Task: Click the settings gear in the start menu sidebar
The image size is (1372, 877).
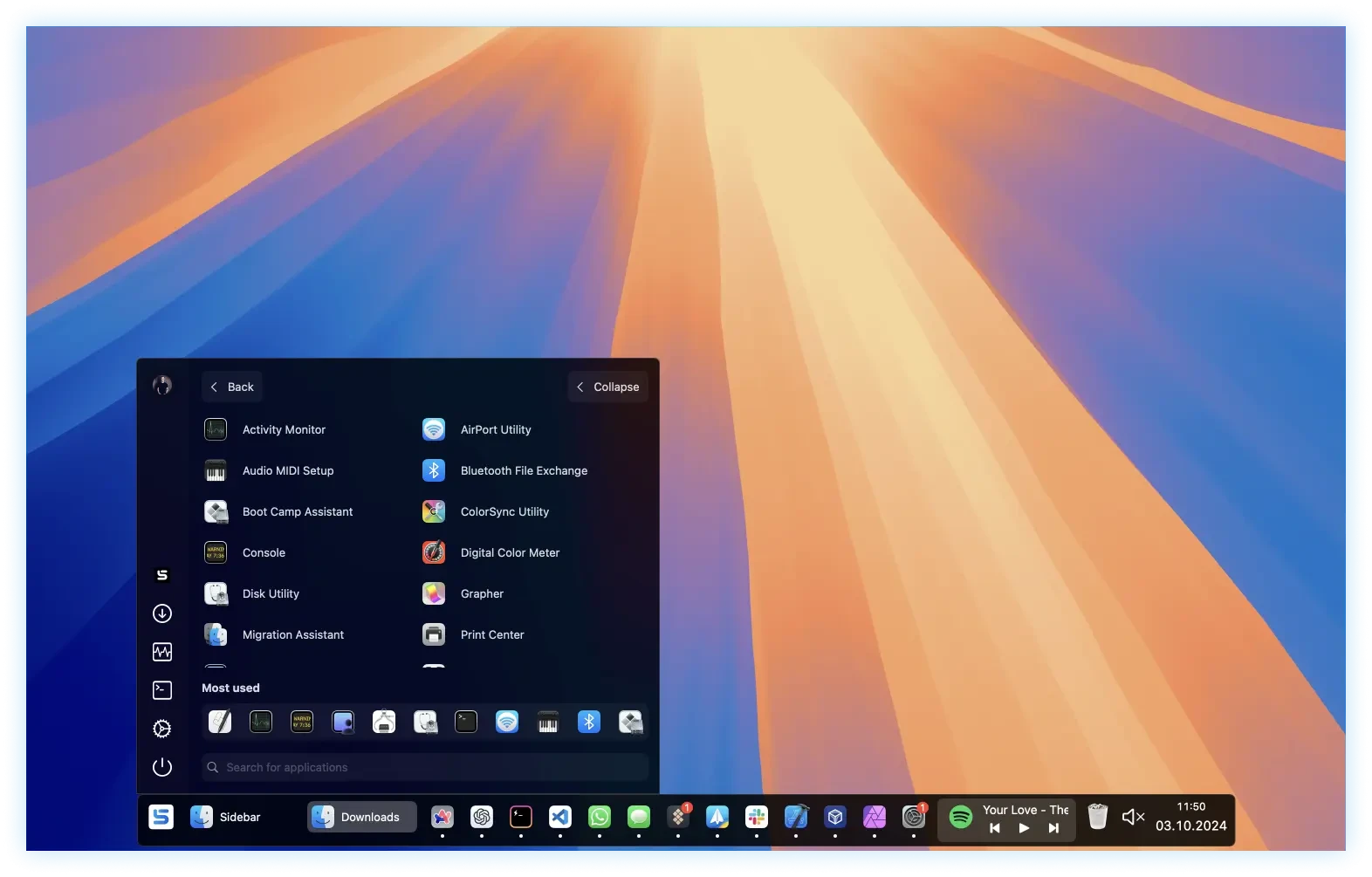Action: [162, 729]
